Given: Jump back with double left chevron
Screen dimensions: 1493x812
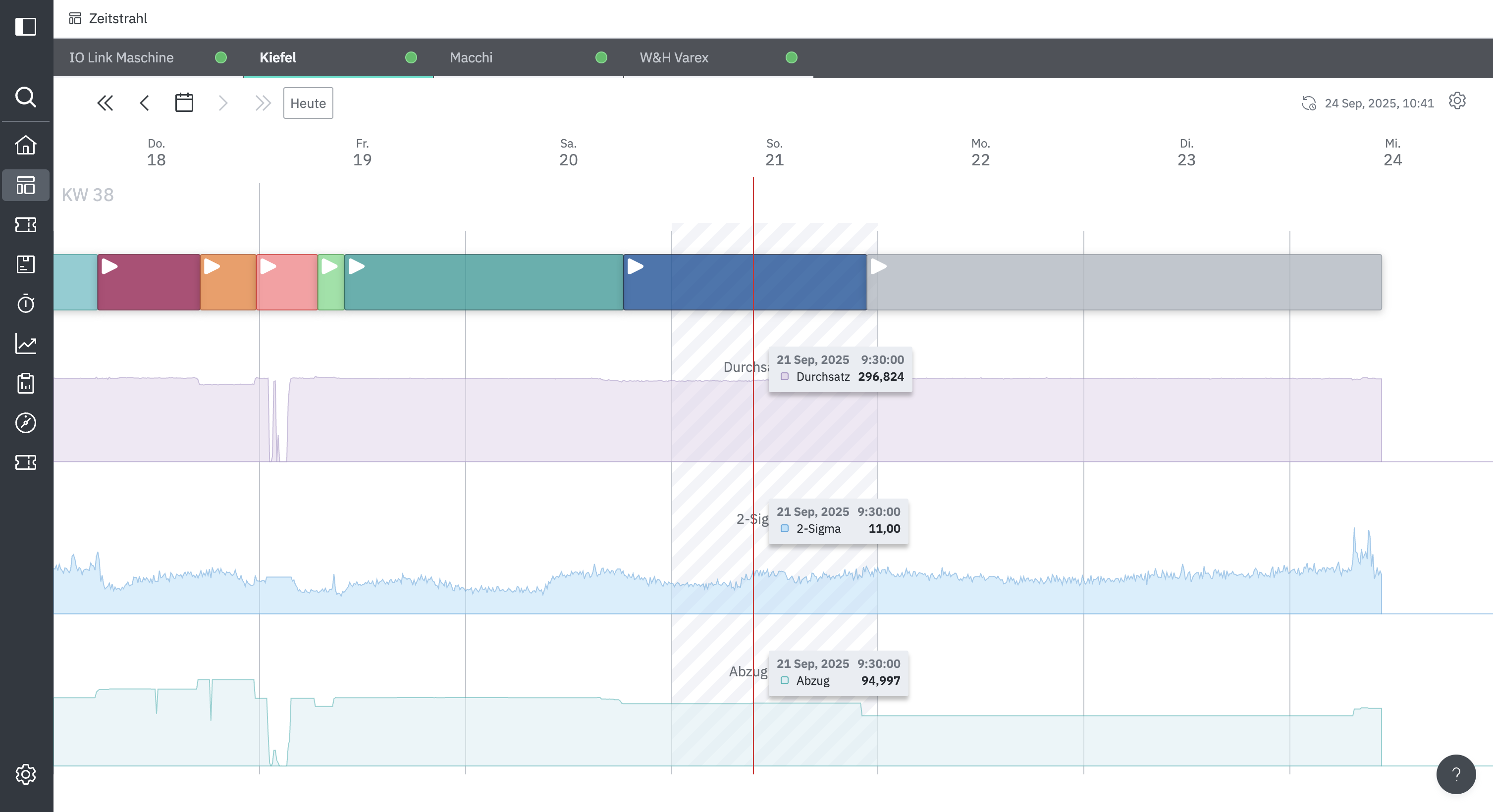Looking at the screenshot, I should (x=105, y=103).
